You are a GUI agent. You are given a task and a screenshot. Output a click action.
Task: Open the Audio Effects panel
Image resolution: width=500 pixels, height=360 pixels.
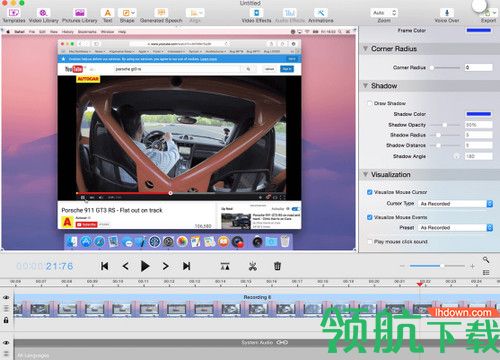[290, 15]
